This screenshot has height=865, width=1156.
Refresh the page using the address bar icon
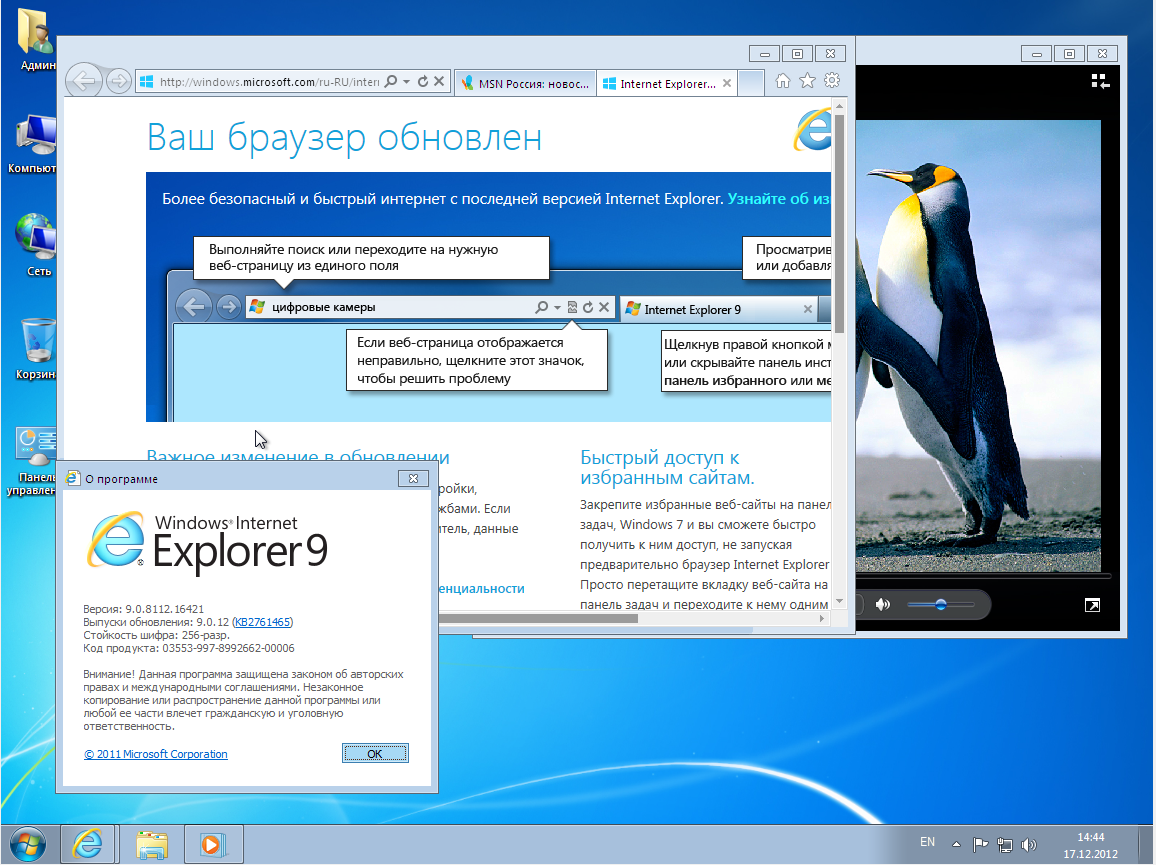(423, 81)
